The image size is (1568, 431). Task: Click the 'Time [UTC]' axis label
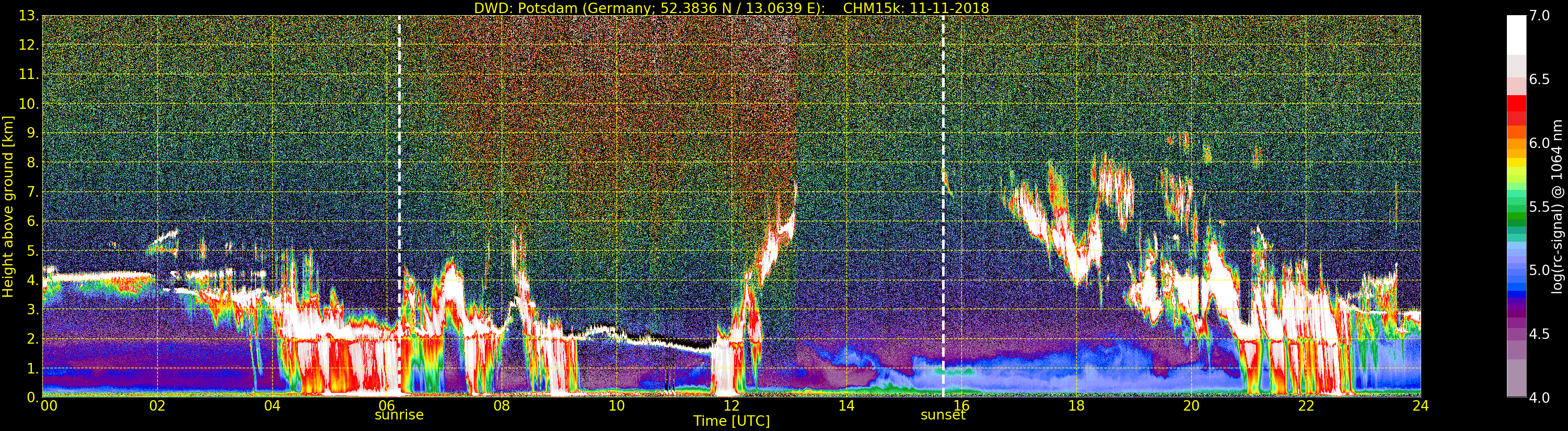point(731,421)
